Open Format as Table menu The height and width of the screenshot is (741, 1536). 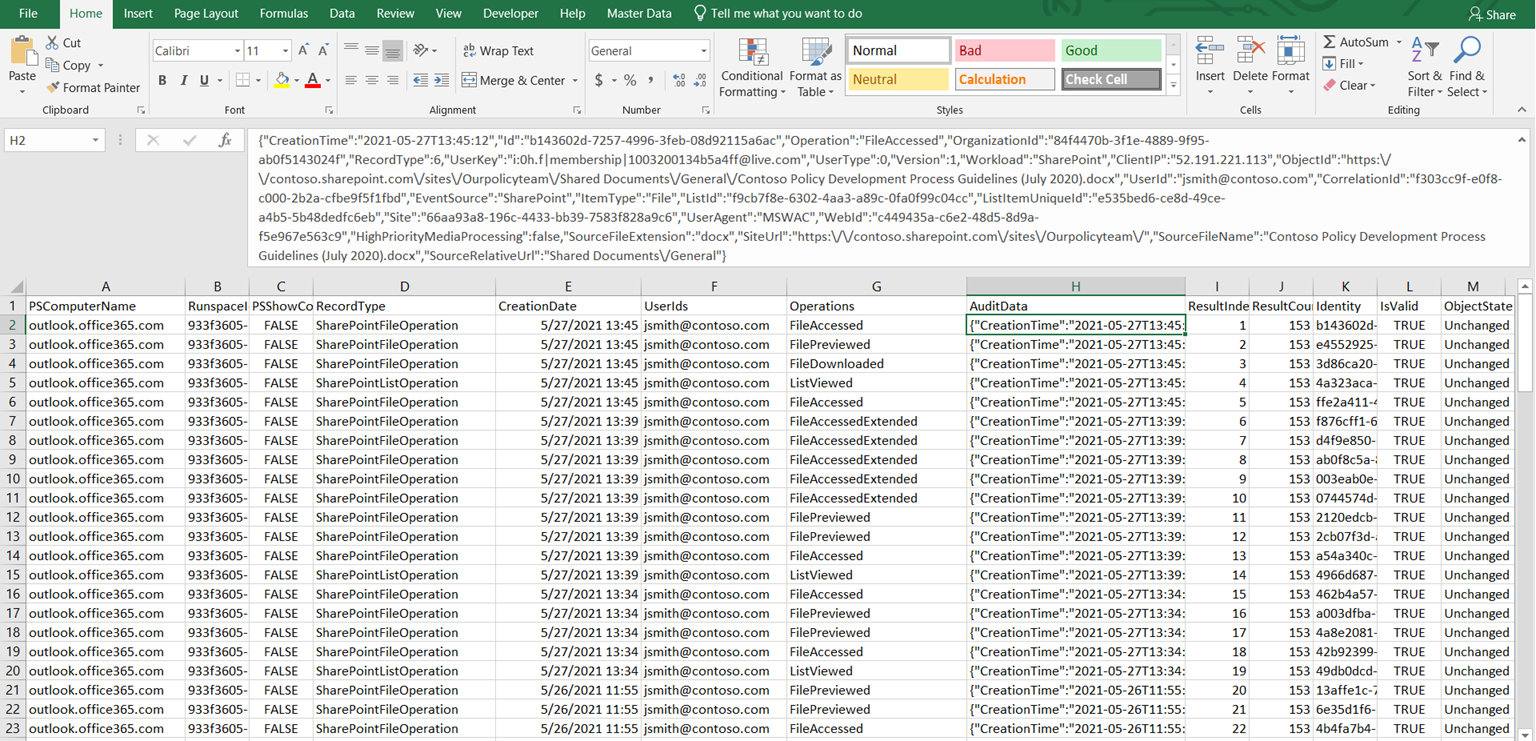click(x=815, y=68)
